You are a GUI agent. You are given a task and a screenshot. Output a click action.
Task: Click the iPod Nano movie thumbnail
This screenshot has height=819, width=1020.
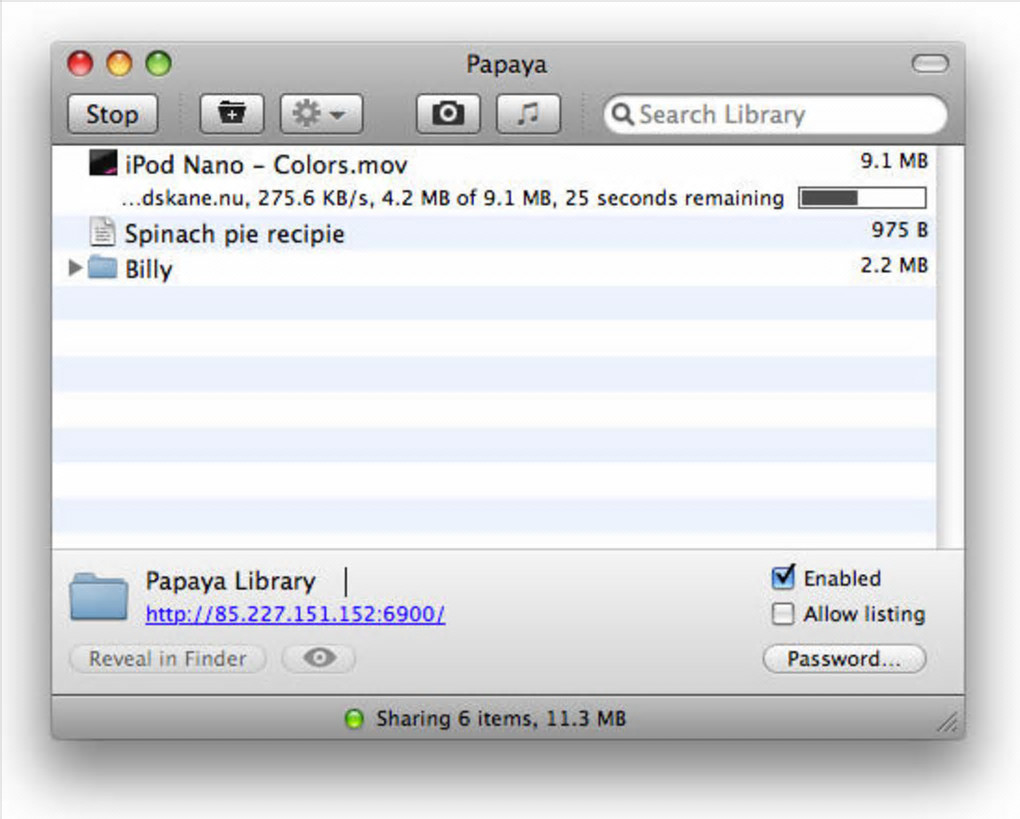(103, 163)
